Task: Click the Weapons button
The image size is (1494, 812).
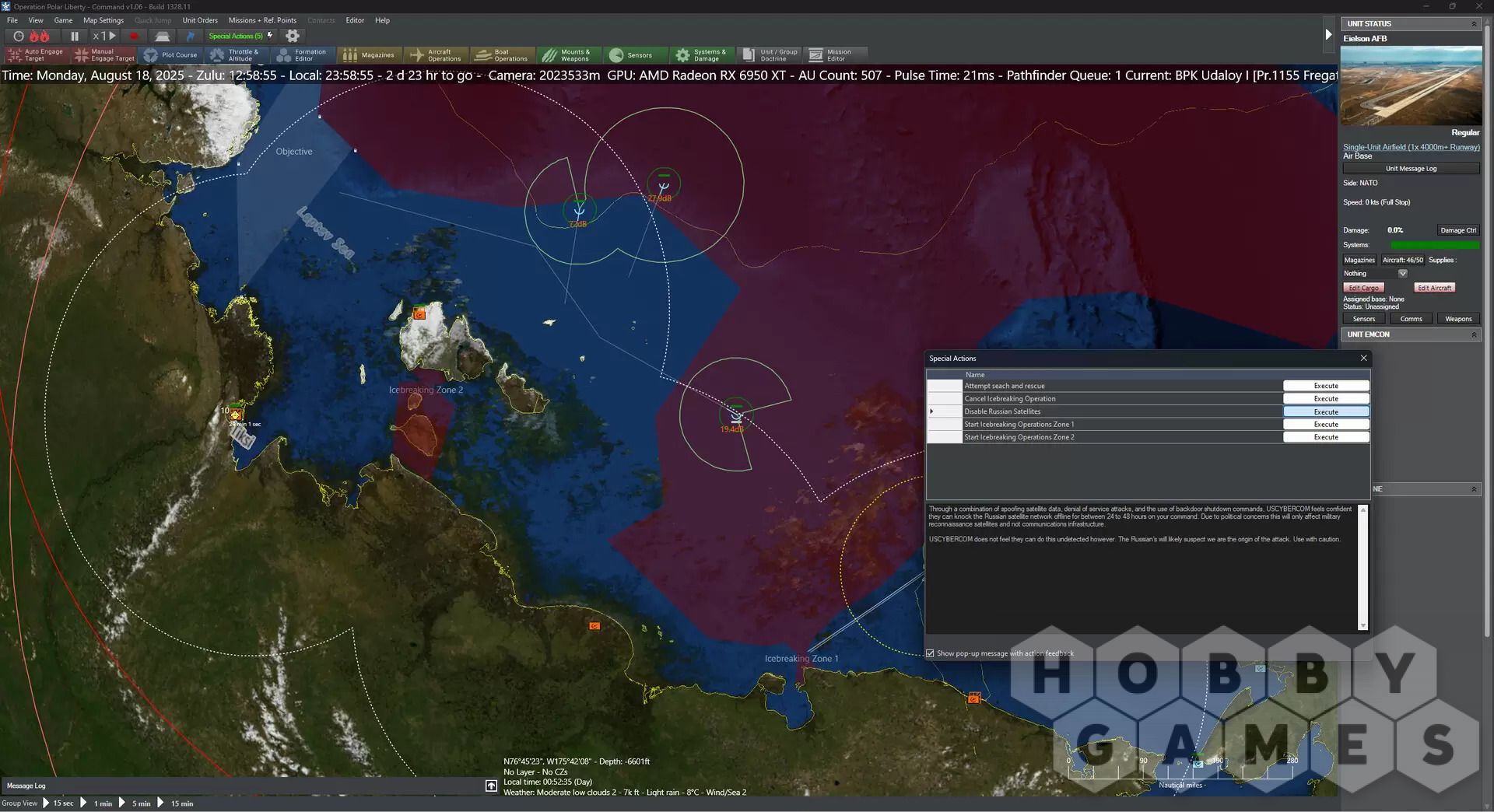Action: [1458, 319]
